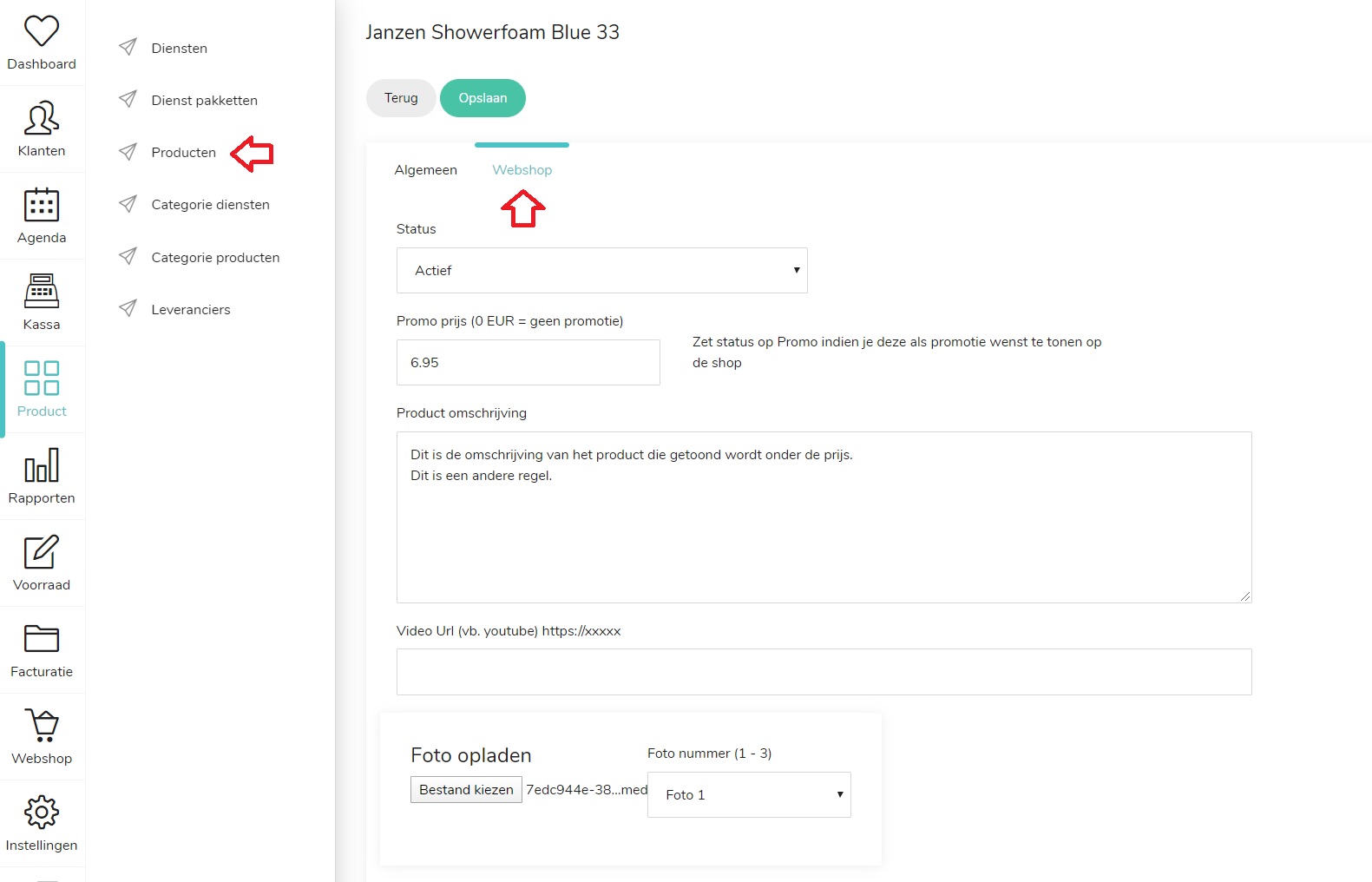Focus the Promo prijs field with 6.95

point(528,363)
